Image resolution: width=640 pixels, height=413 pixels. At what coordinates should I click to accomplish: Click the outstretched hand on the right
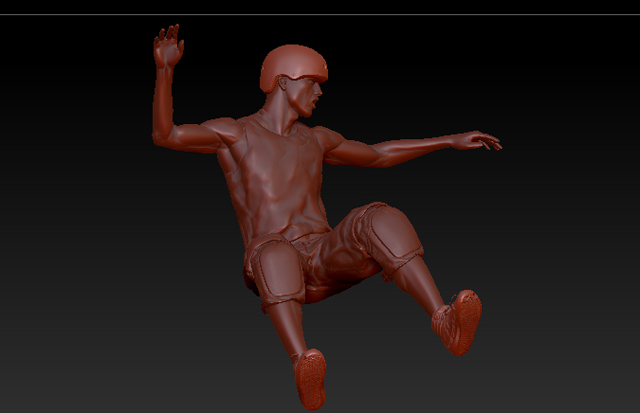475,140
